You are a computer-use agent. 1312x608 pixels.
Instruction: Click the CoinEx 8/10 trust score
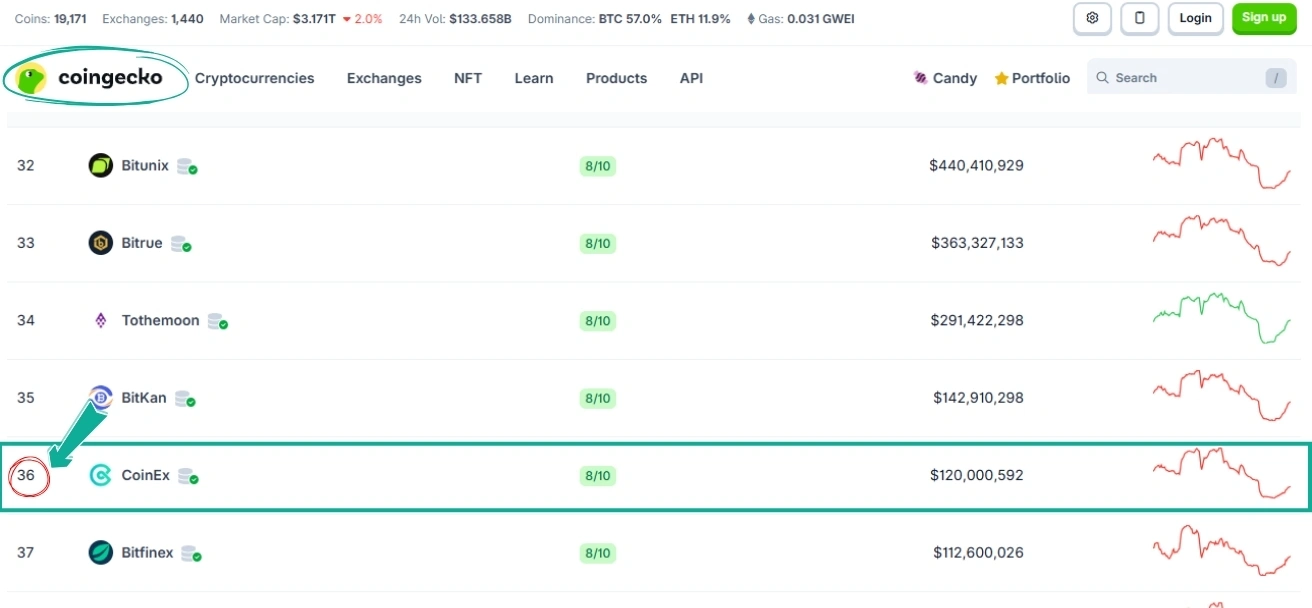pos(598,475)
